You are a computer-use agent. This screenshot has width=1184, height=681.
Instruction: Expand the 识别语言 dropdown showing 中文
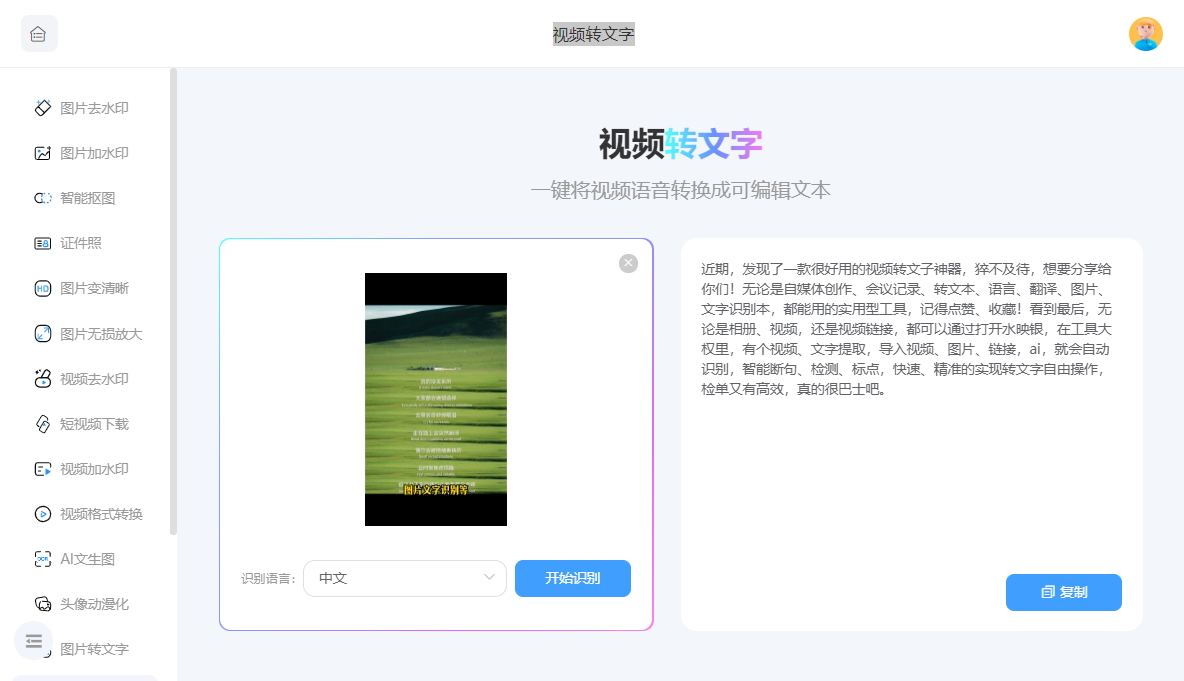(x=405, y=578)
